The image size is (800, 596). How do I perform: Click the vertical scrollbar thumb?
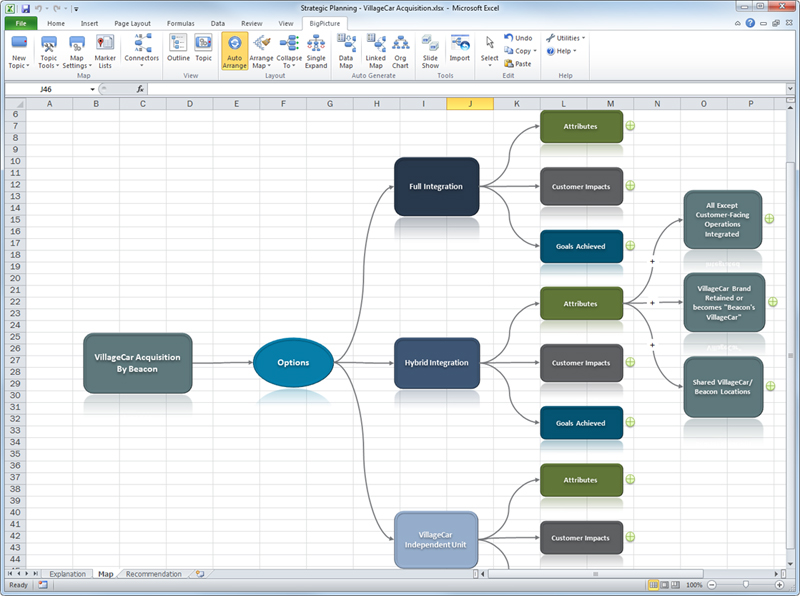click(x=790, y=356)
